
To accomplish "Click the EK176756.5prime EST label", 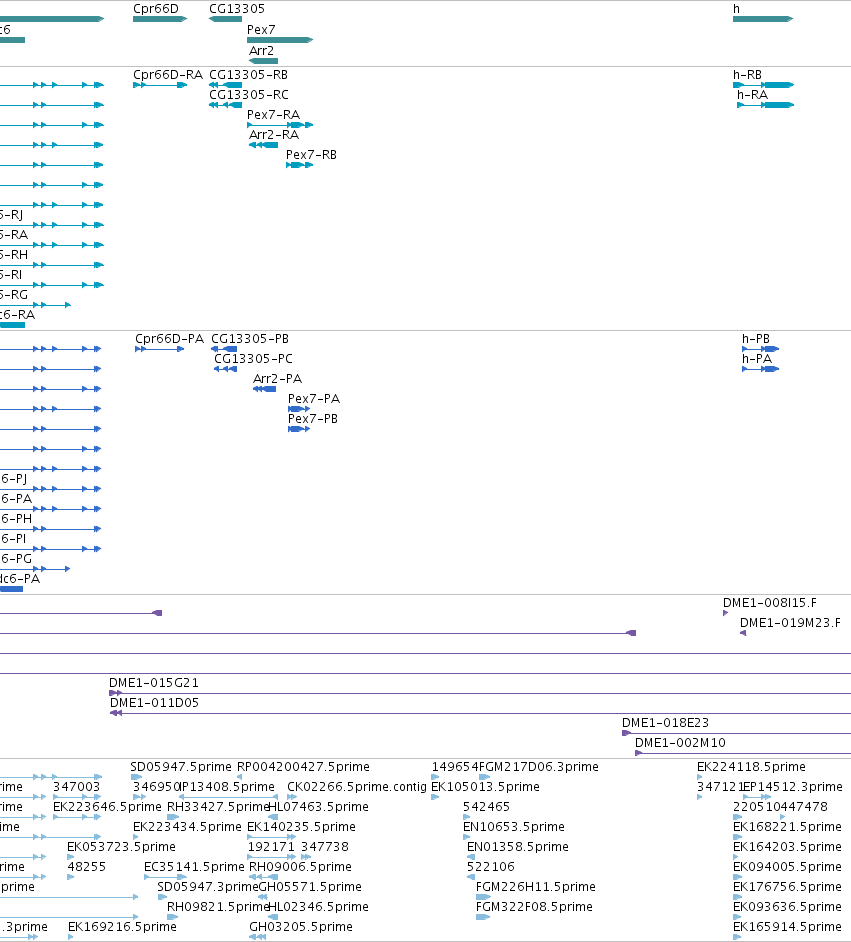I will click(787, 886).
